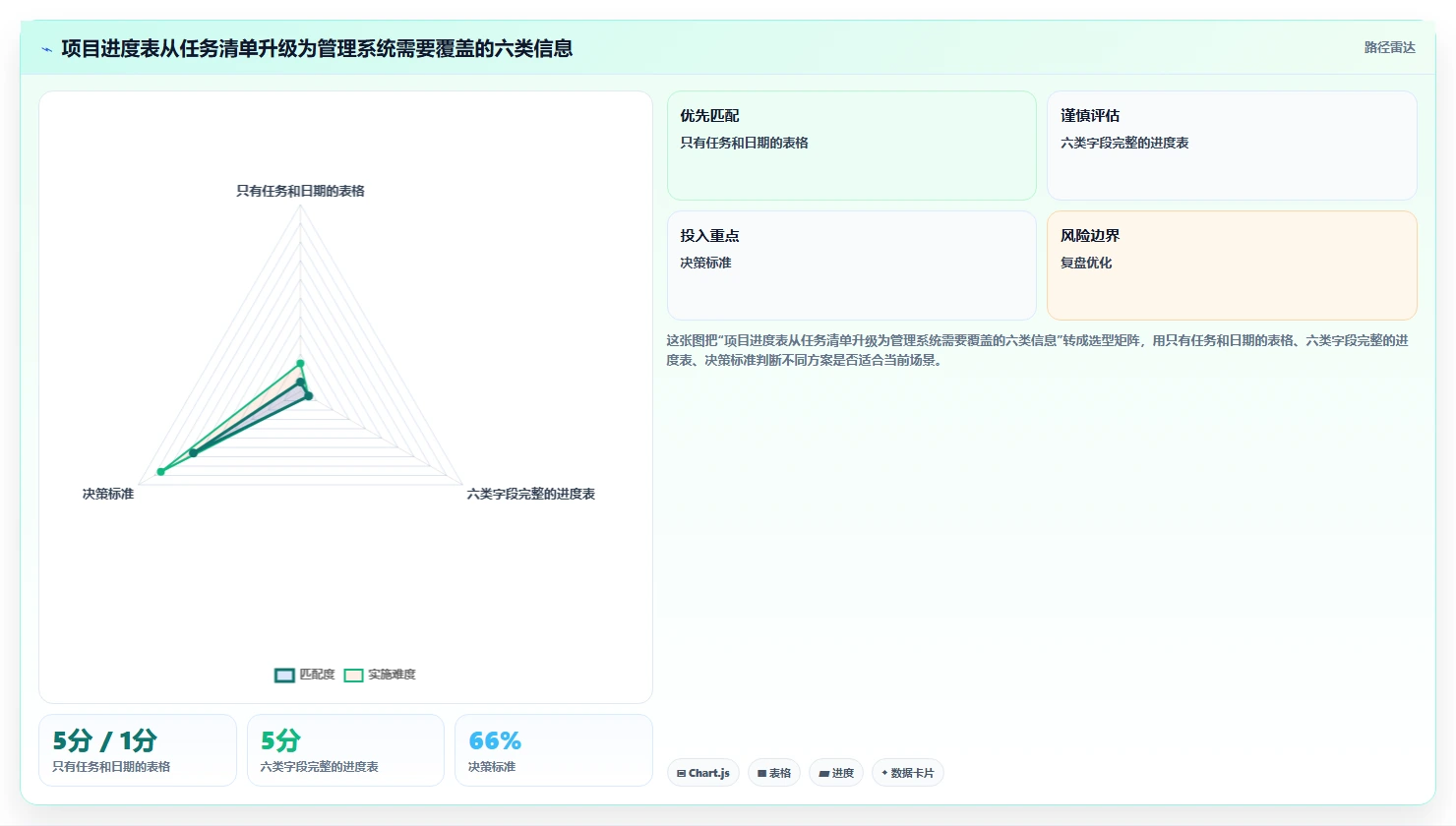Open the 投入重点 card
The width and height of the screenshot is (1456, 826).
[x=852, y=265]
